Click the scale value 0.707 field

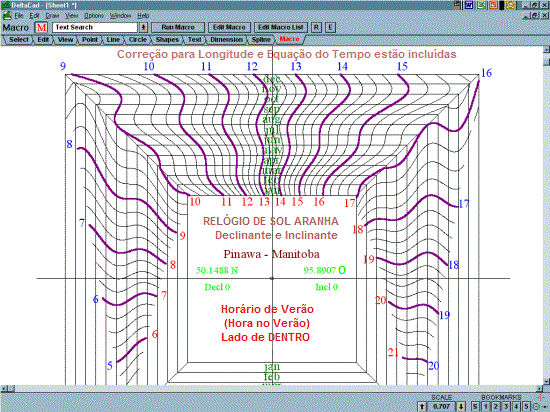(x=442, y=406)
